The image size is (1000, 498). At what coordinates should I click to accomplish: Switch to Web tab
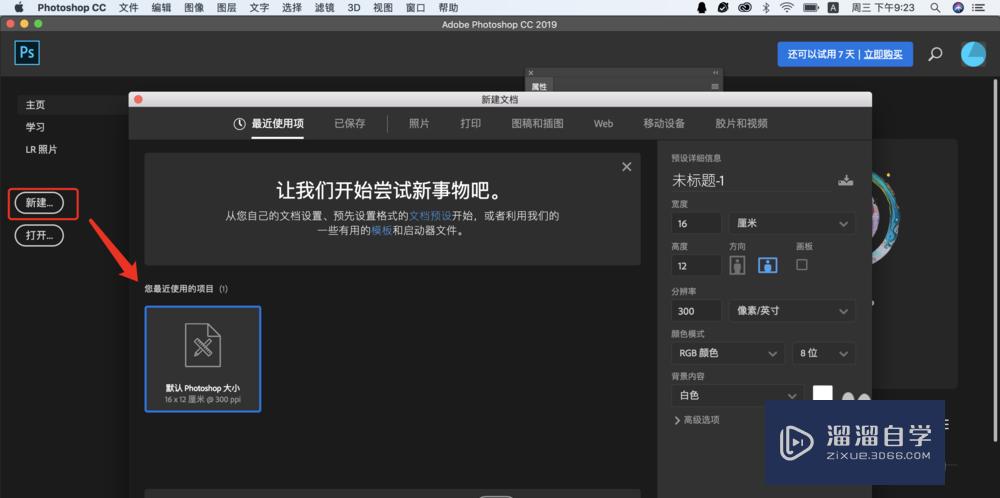point(603,124)
